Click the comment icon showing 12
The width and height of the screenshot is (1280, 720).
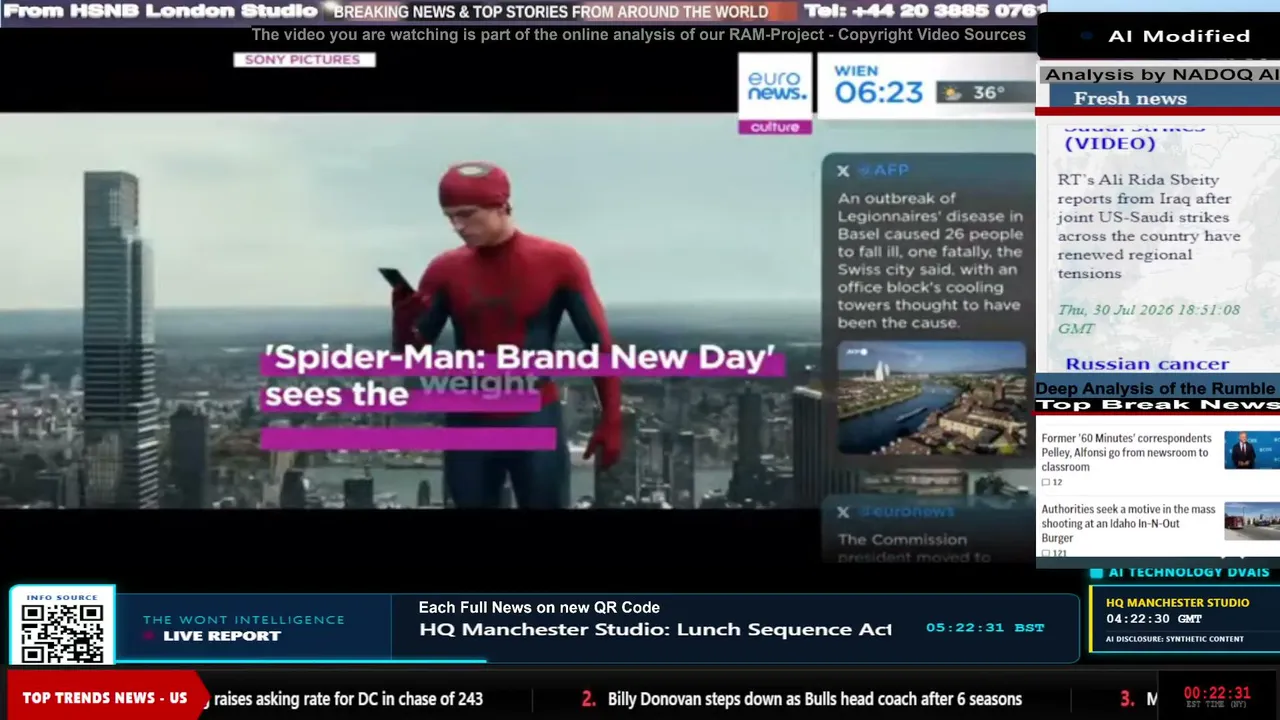click(1046, 482)
